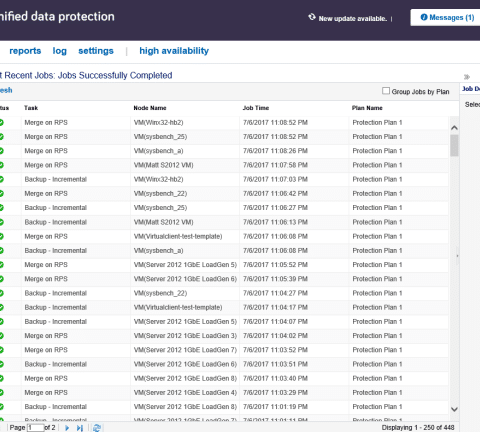
Task: Select job time 7/6/2017 11:04:07 PM
Action: pos(275,322)
